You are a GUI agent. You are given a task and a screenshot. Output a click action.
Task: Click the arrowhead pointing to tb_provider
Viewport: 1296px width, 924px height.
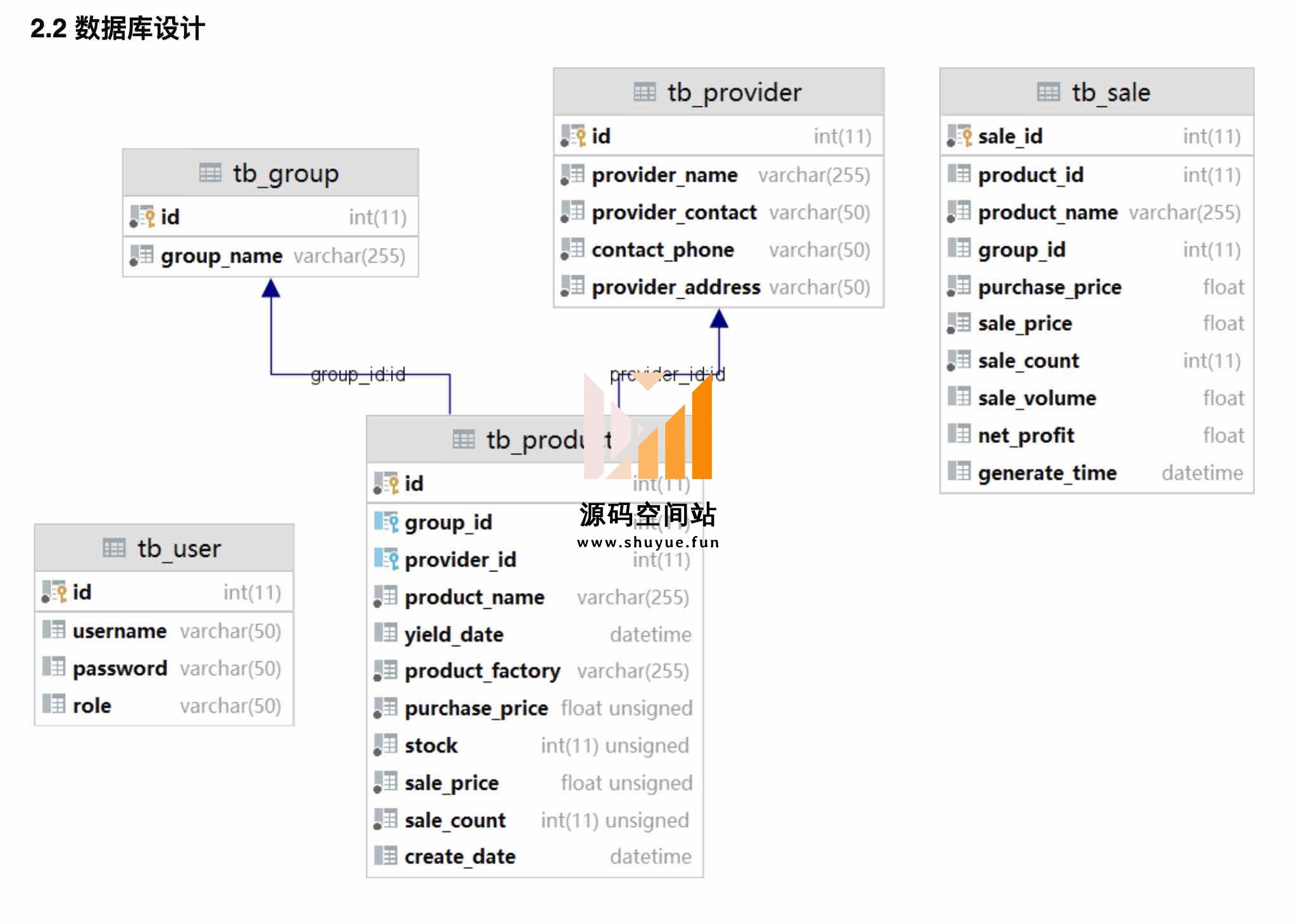click(x=719, y=318)
